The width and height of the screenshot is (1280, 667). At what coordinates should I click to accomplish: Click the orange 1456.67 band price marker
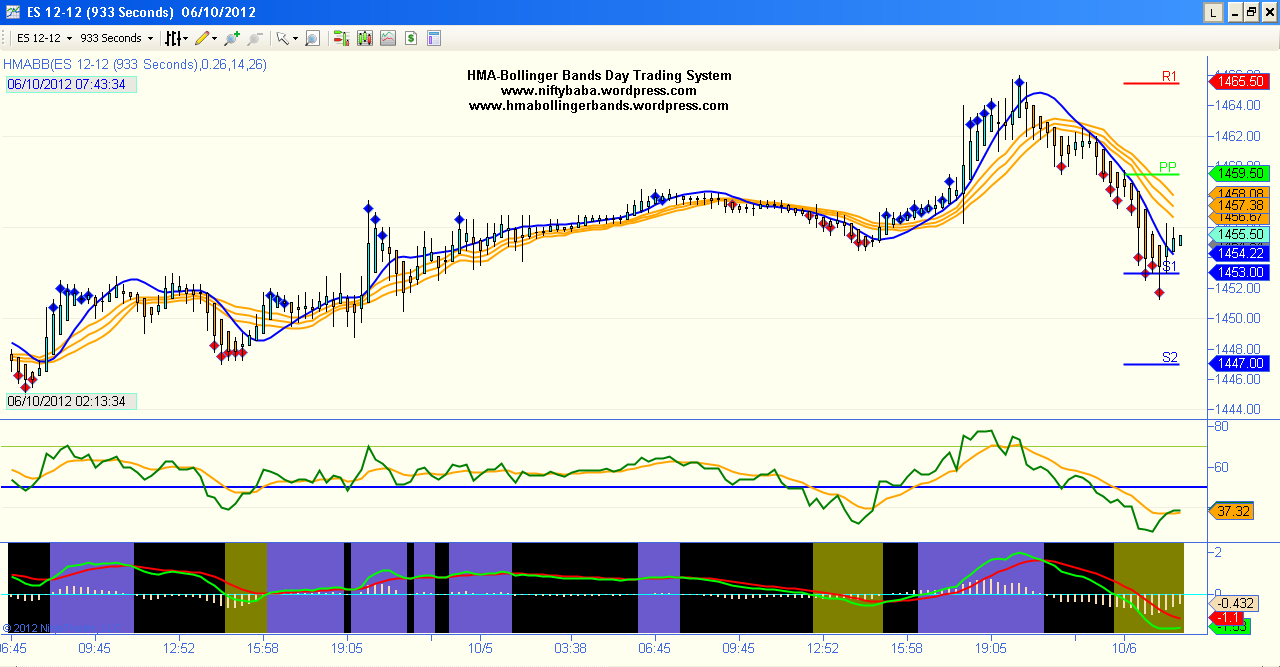1240,217
